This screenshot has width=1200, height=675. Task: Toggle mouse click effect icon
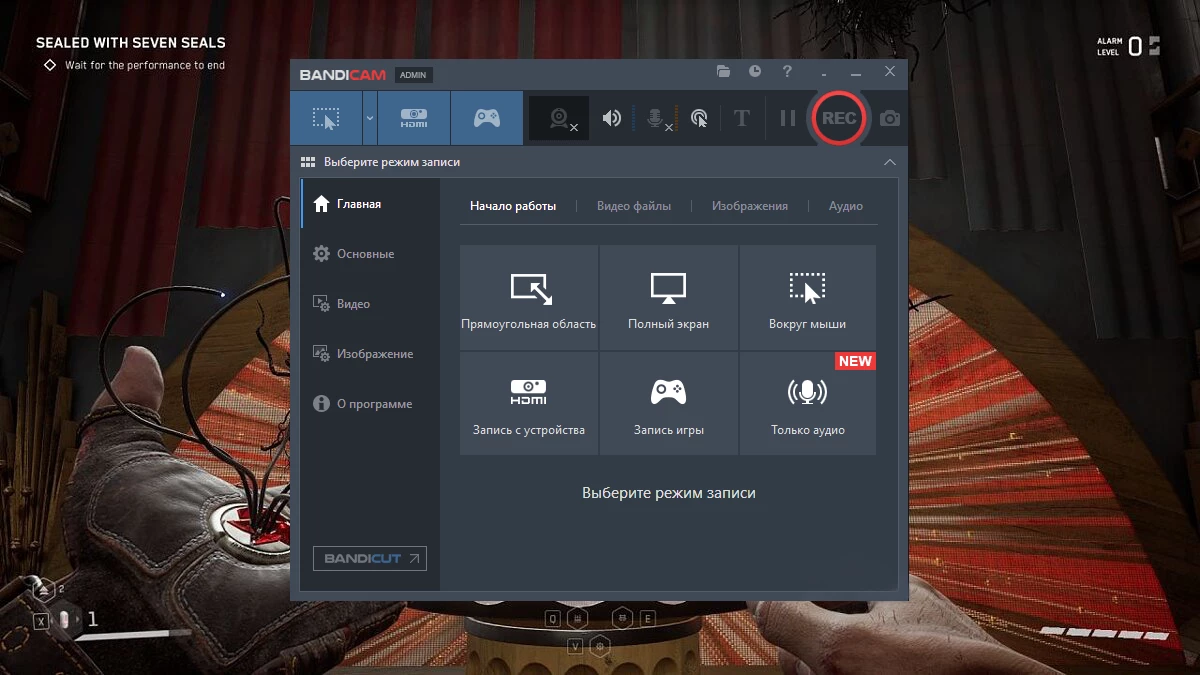click(700, 119)
